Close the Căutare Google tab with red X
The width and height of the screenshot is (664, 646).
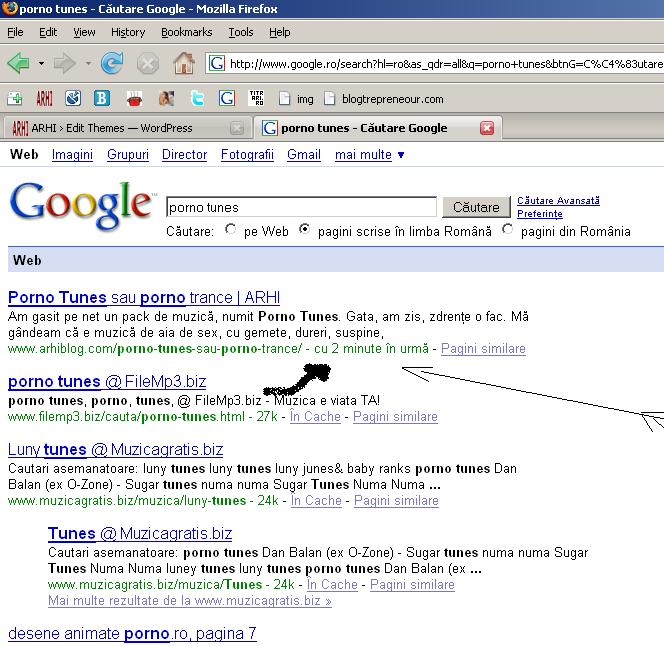click(487, 128)
